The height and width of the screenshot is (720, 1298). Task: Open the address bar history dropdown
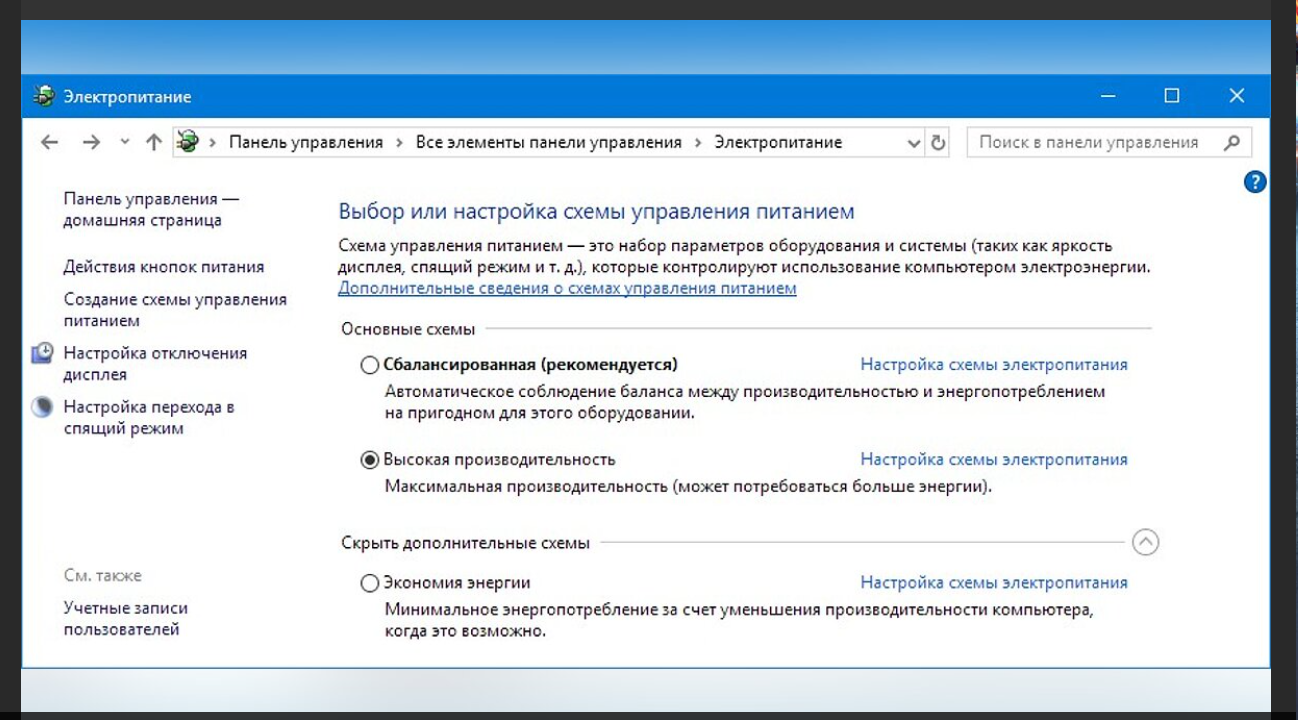coord(913,143)
